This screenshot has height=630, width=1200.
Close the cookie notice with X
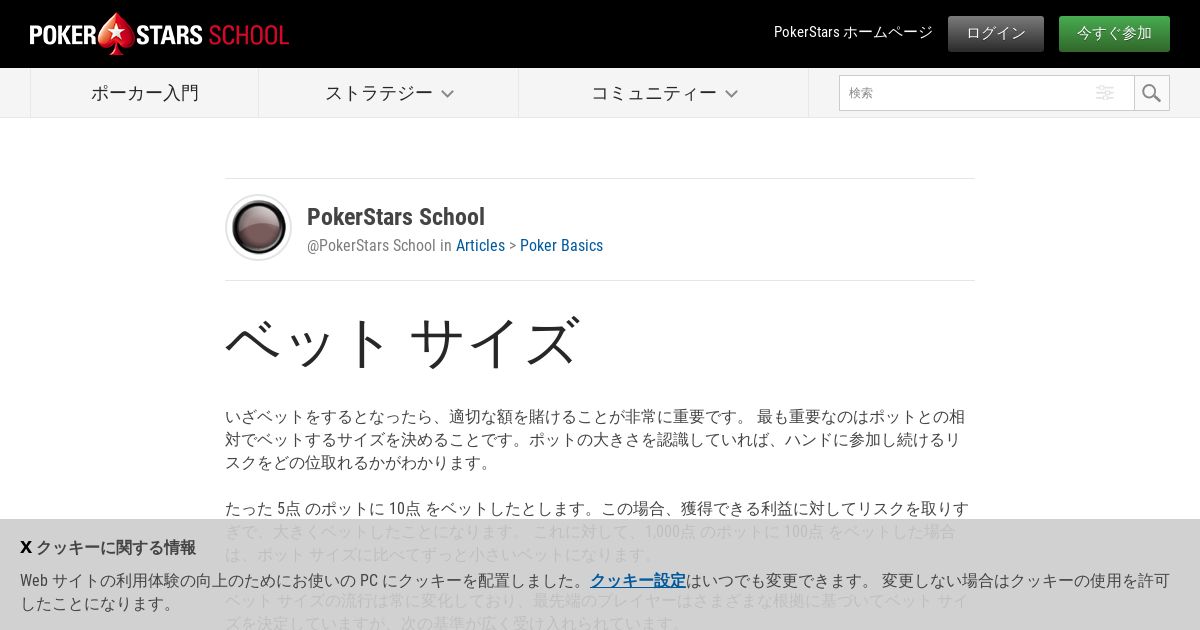[x=26, y=547]
